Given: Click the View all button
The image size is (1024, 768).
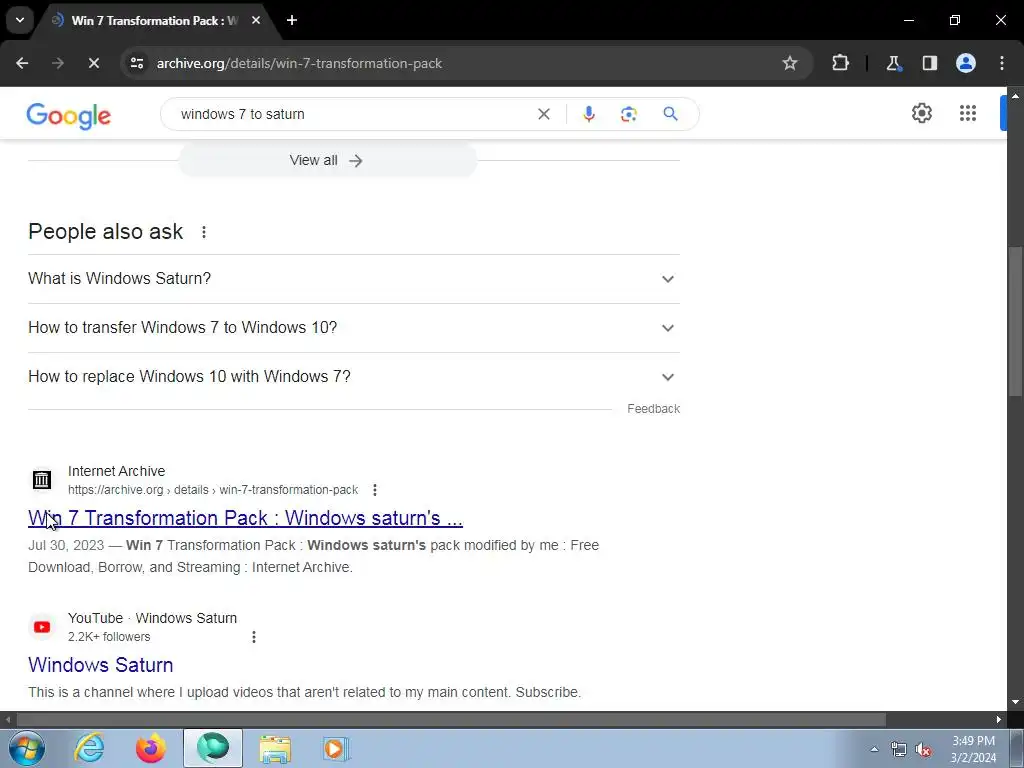Looking at the screenshot, I should coord(328,161).
